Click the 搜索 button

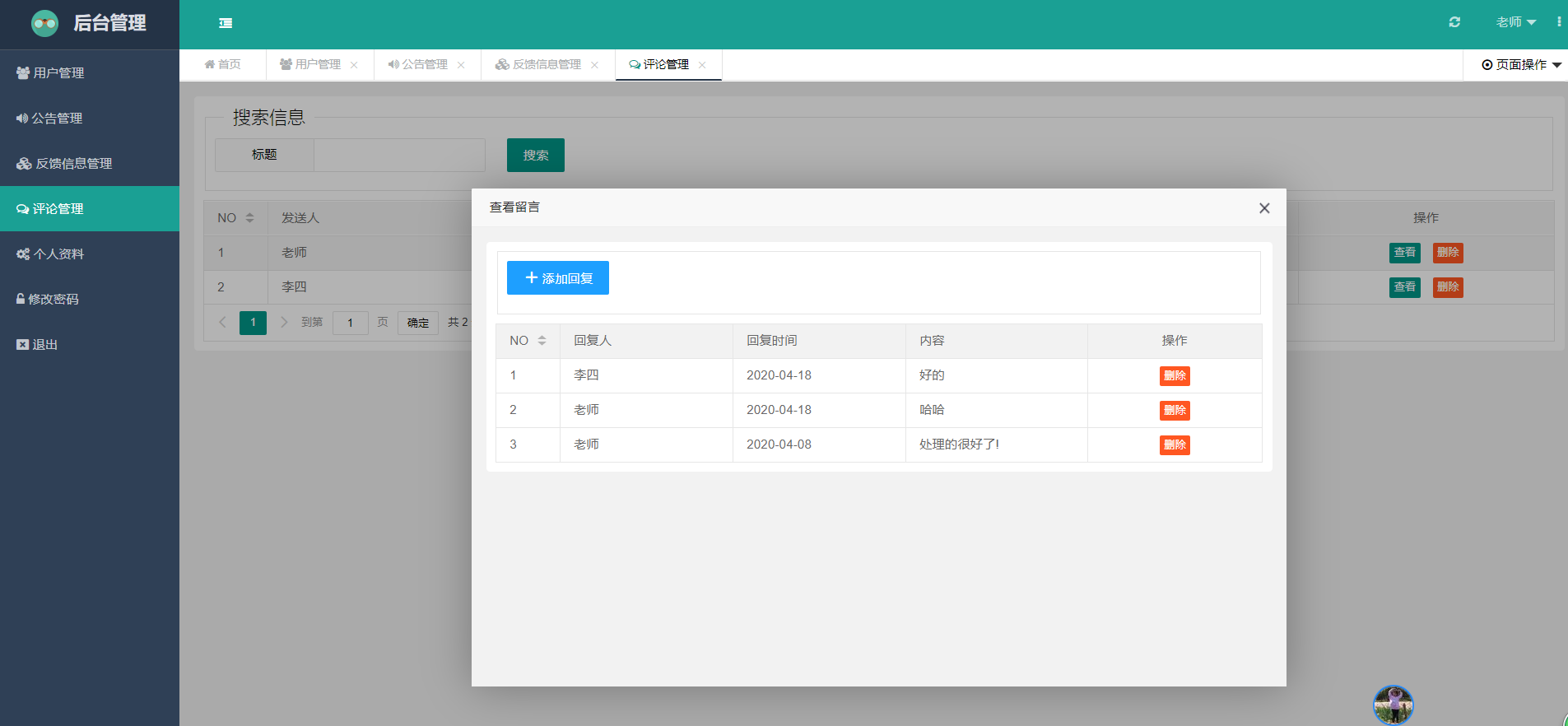point(536,155)
